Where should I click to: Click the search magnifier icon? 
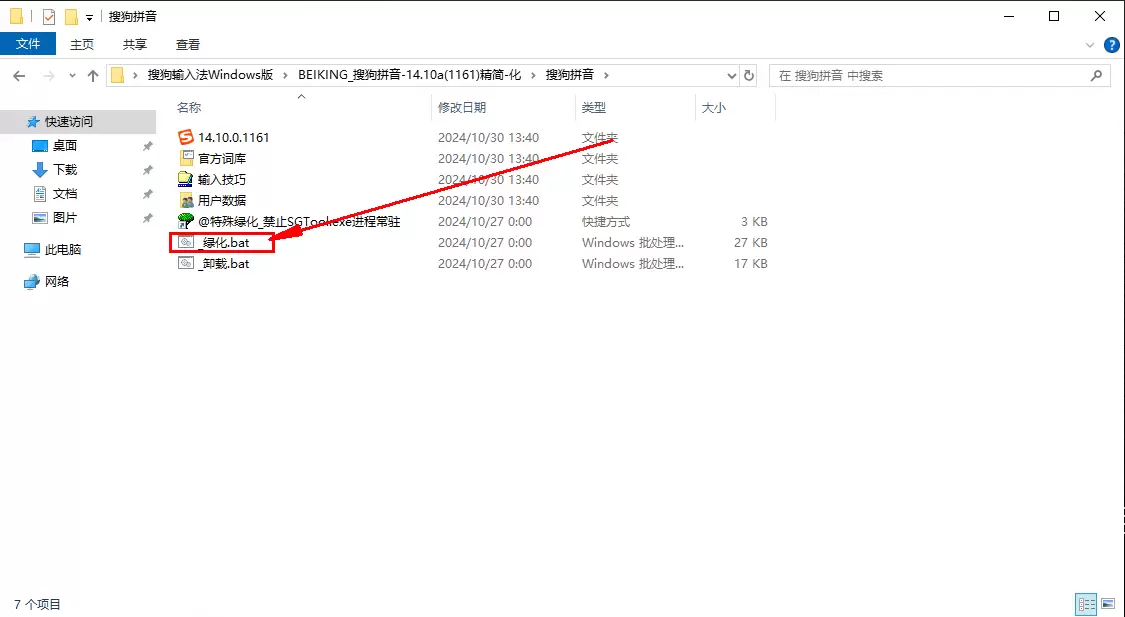(x=1096, y=75)
